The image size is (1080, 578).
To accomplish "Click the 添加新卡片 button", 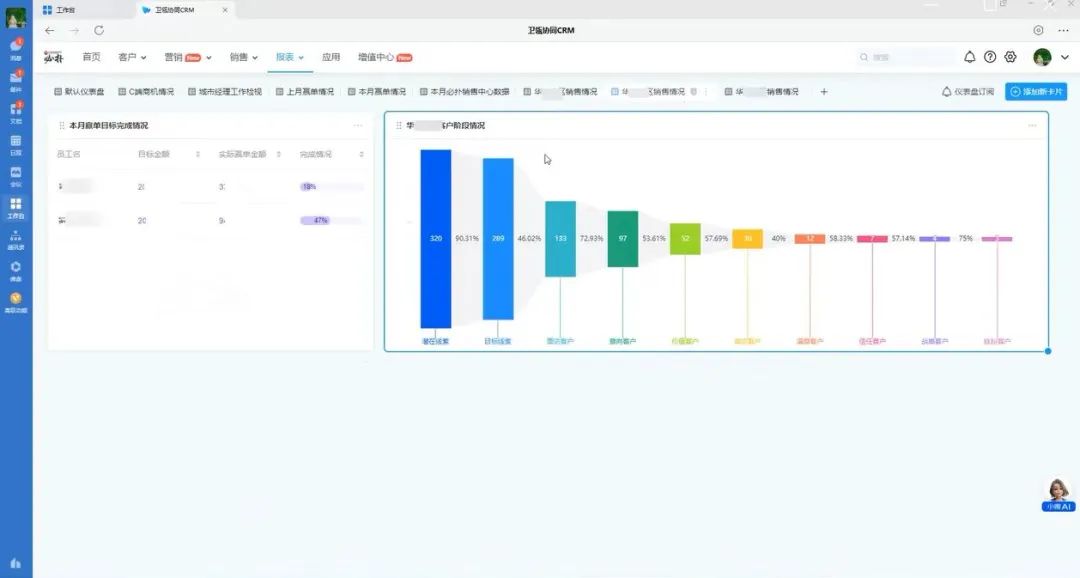I will (x=1036, y=92).
